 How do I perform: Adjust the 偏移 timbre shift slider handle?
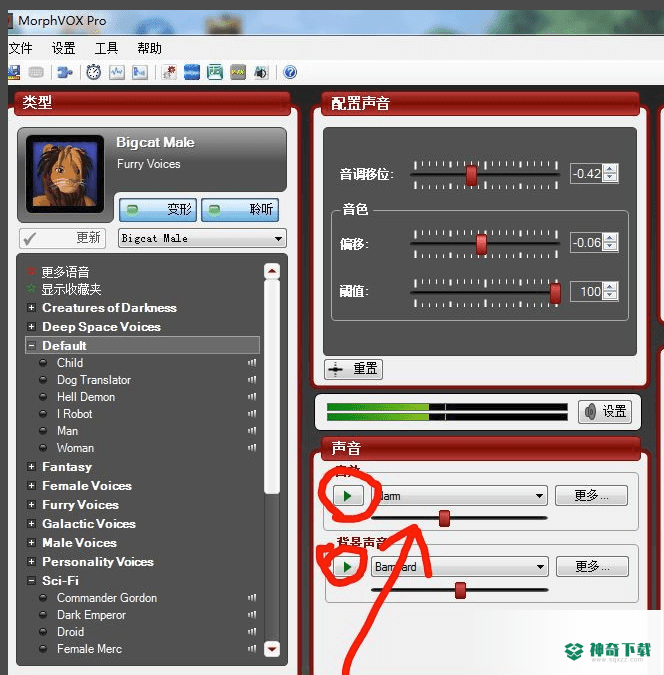click(481, 244)
